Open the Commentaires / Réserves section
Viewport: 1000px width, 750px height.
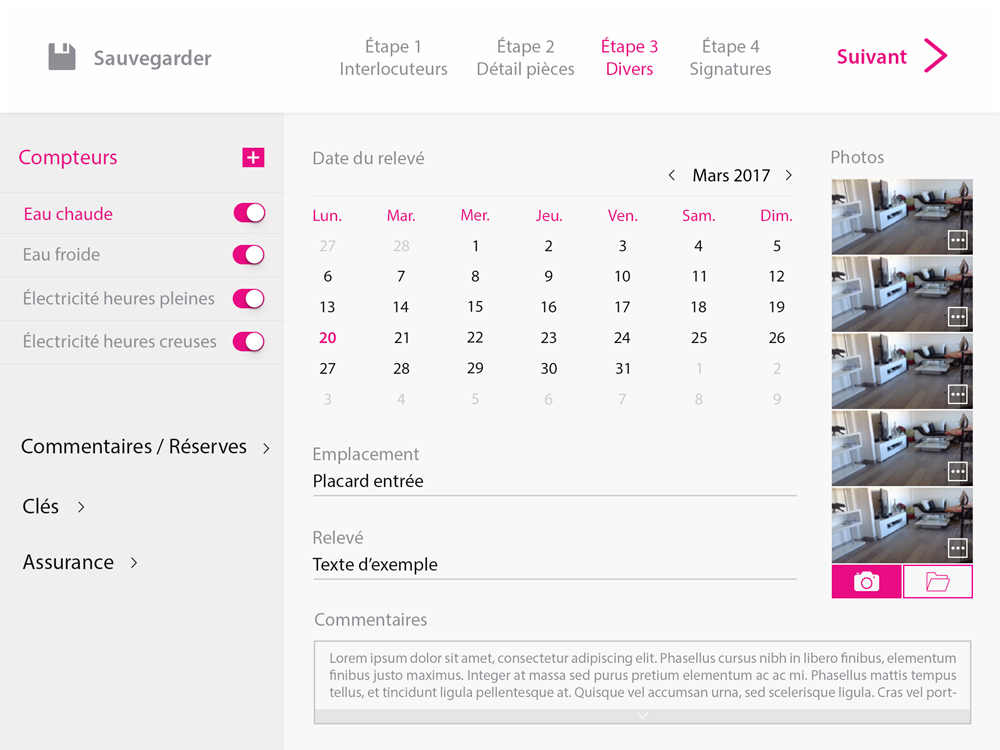point(134,446)
